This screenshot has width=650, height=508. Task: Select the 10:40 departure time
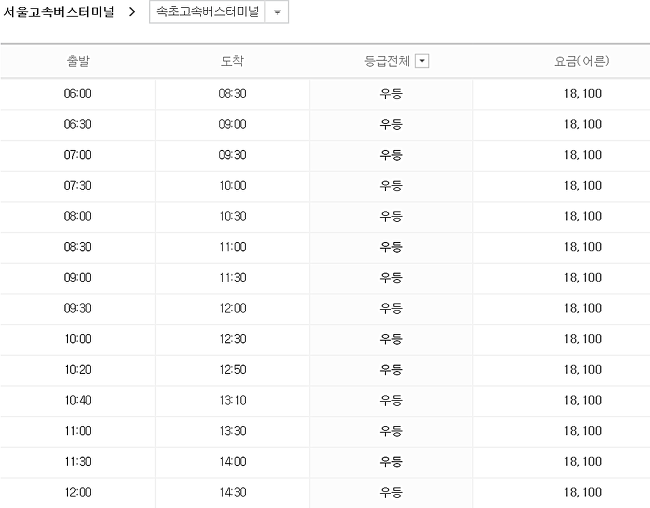coord(78,400)
